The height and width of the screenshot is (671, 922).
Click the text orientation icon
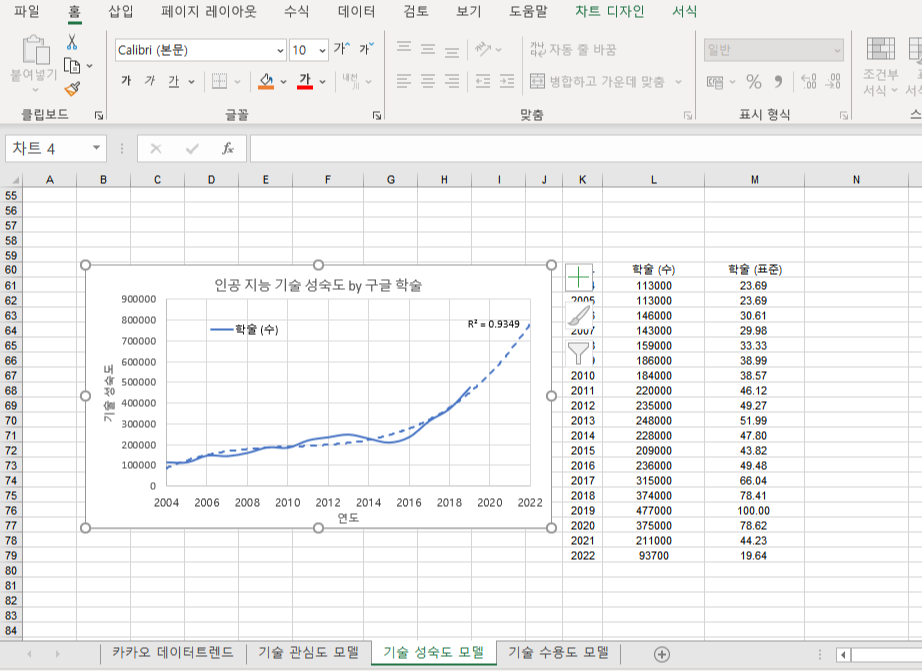point(483,49)
